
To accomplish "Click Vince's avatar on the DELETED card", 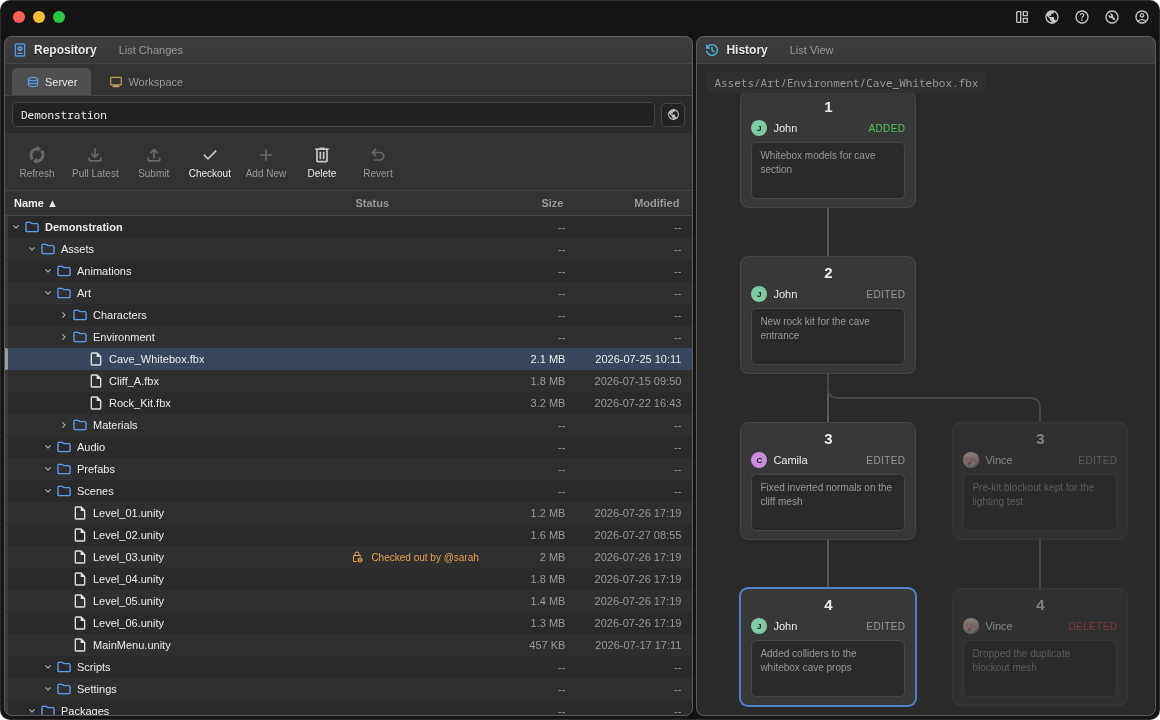I will tap(971, 626).
